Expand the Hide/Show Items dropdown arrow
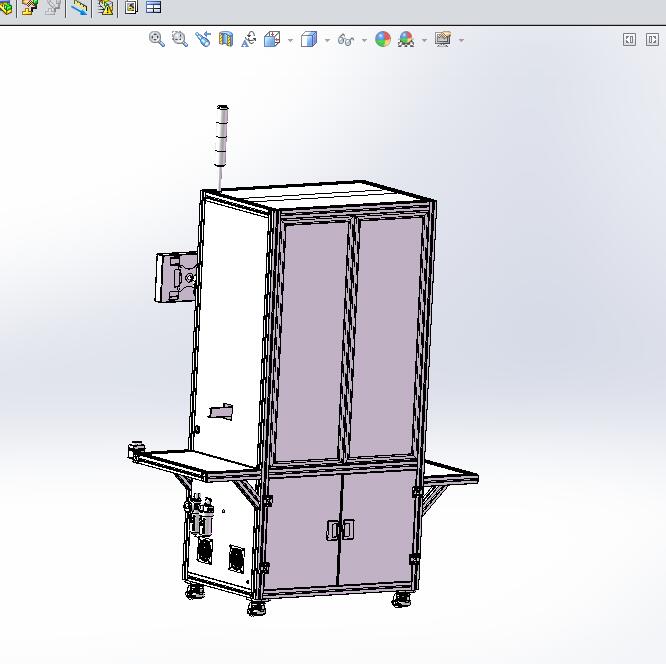This screenshot has height=664, width=666. pyautogui.click(x=364, y=40)
